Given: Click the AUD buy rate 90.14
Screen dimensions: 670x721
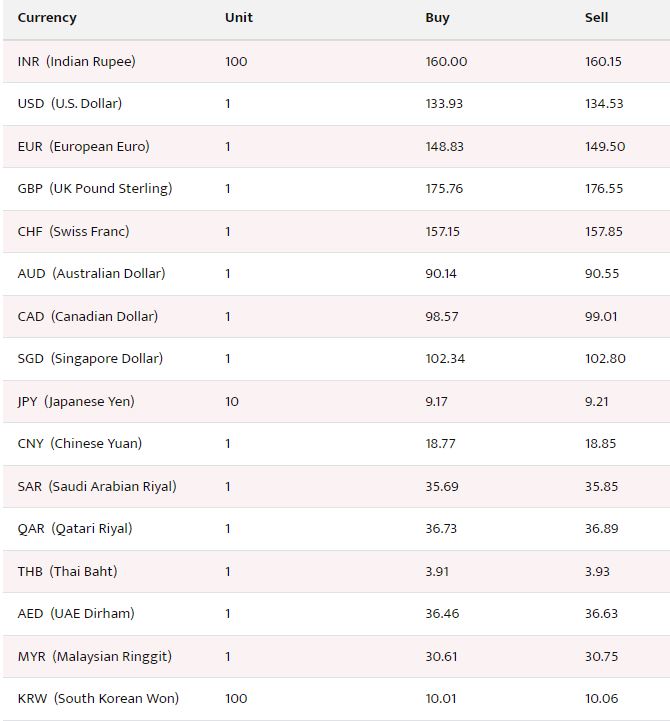Looking at the screenshot, I should 441,274.
